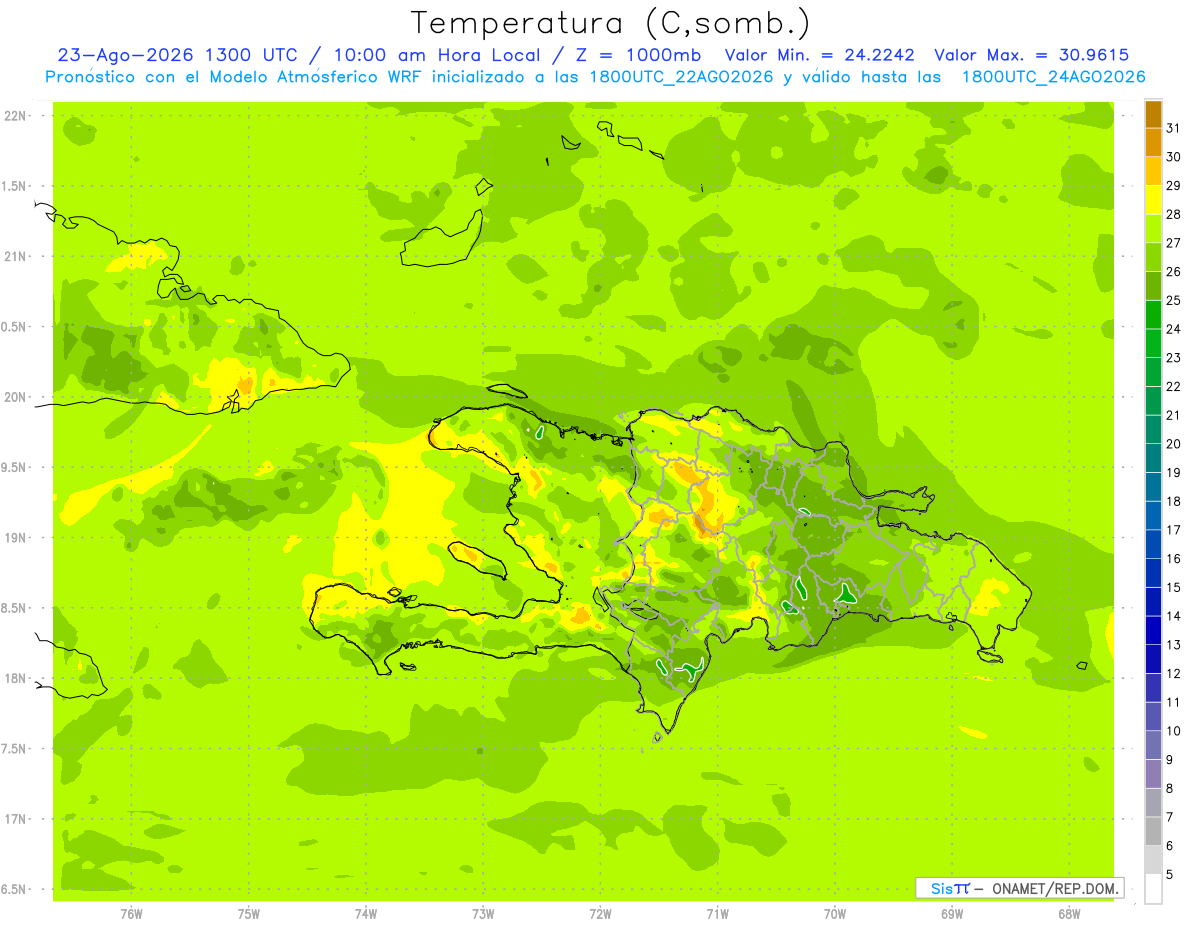The image size is (1200, 927).
Task: Click the legend value "26"
Action: tap(1174, 271)
